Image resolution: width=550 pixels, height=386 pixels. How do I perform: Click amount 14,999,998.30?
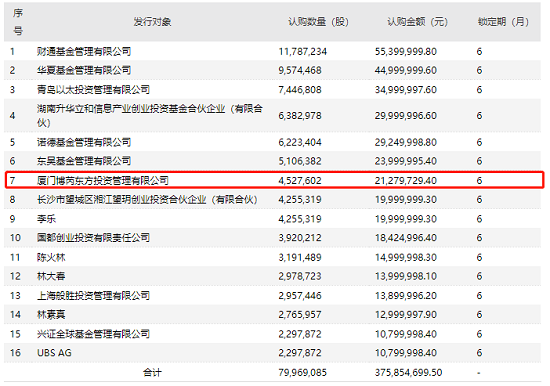406,257
